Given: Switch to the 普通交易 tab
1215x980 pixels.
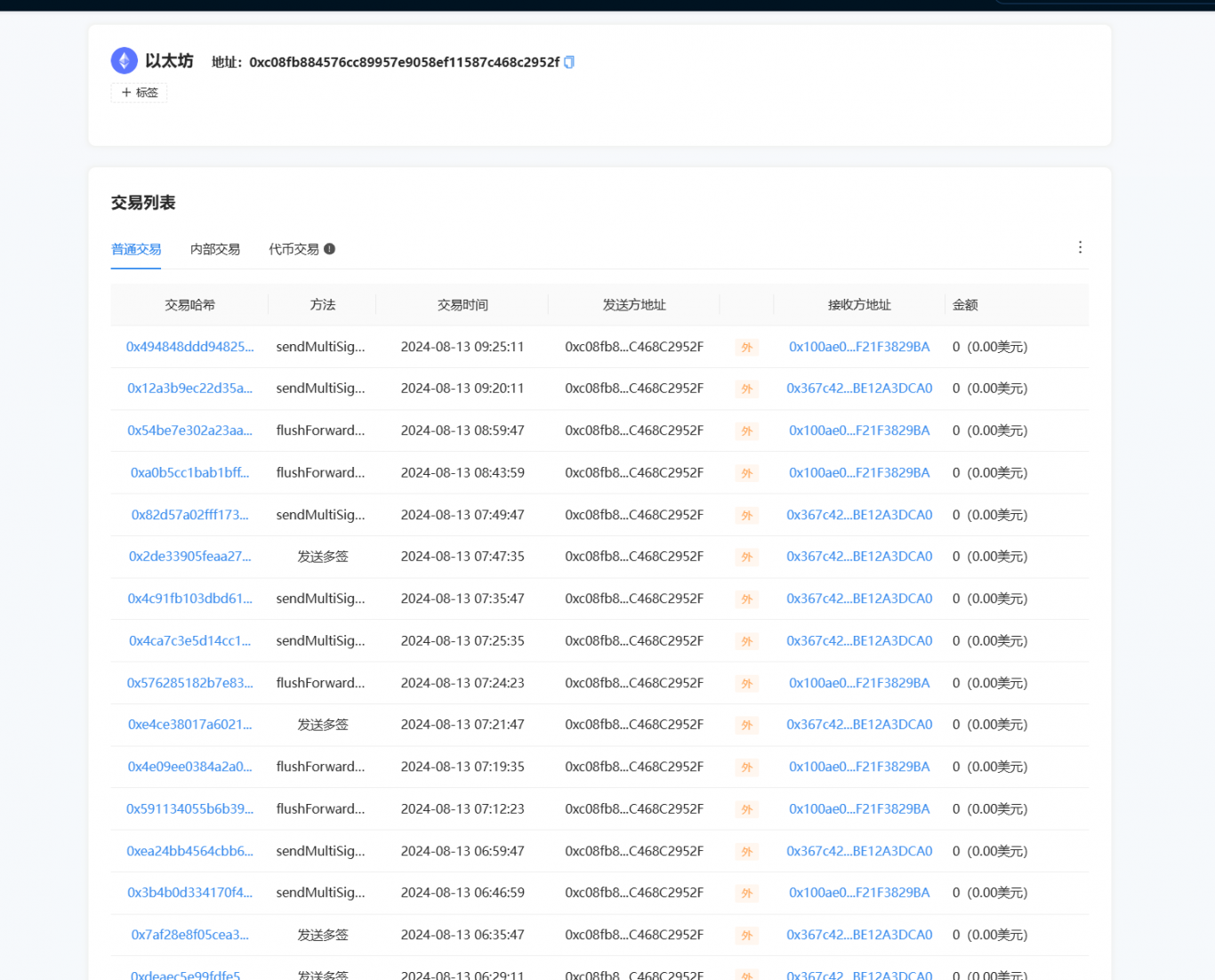Looking at the screenshot, I should tap(136, 249).
